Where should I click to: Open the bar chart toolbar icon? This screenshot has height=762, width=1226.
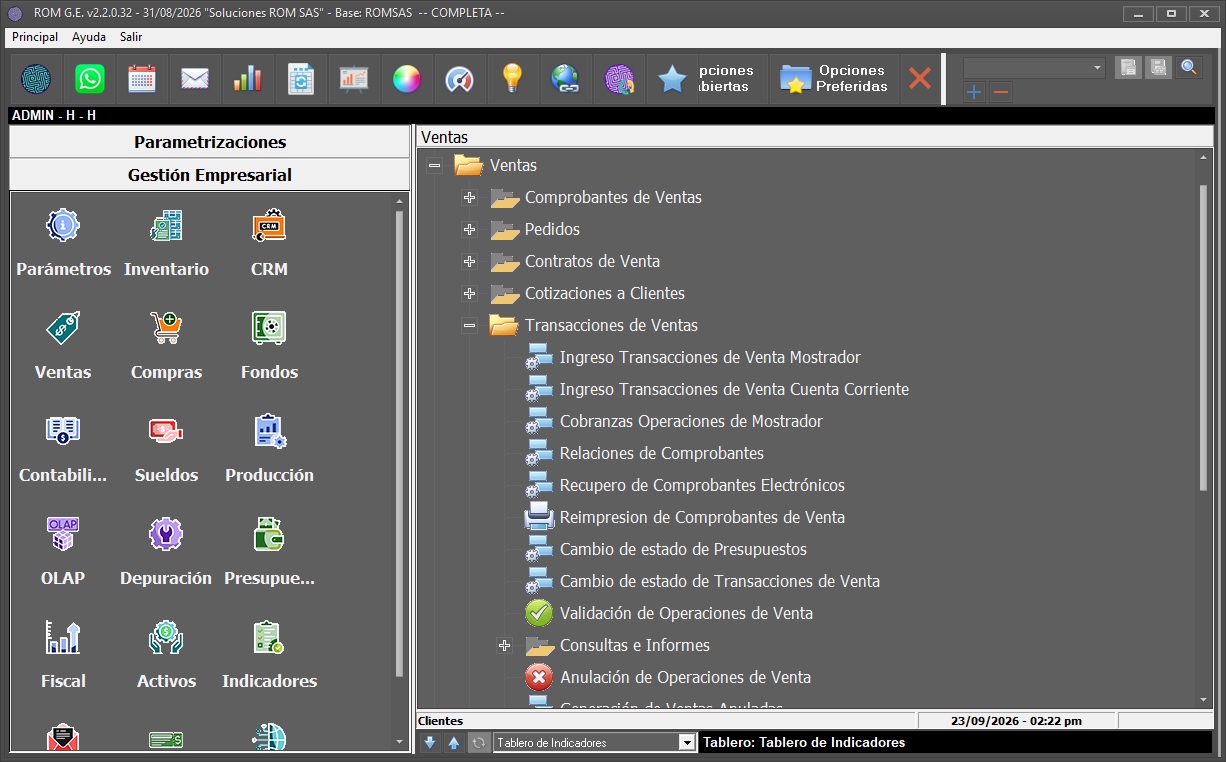pos(248,79)
